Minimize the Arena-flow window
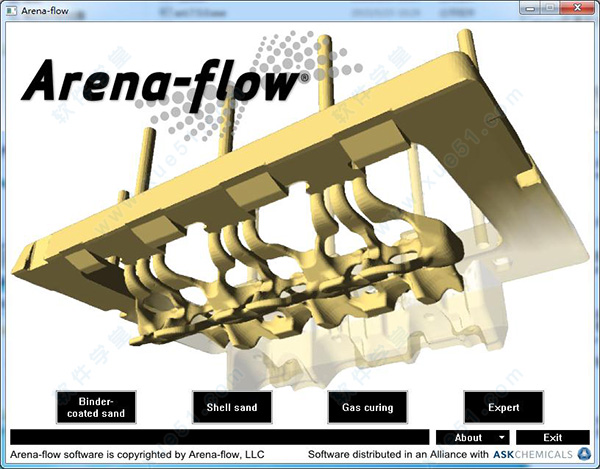The image size is (600, 469). pos(530,8)
